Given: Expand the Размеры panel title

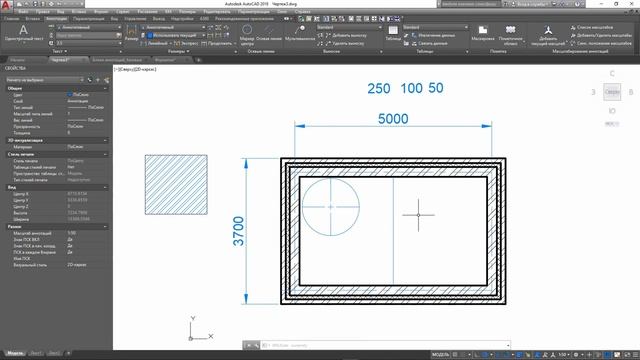Looking at the screenshot, I should (179, 51).
